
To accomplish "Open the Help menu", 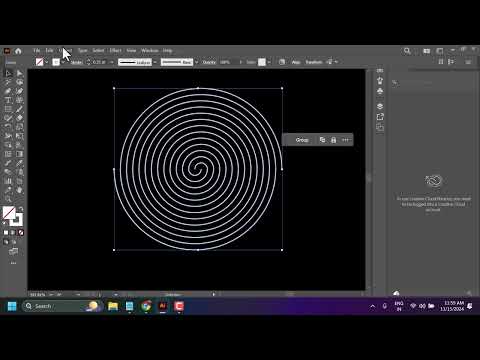I will pos(167,51).
